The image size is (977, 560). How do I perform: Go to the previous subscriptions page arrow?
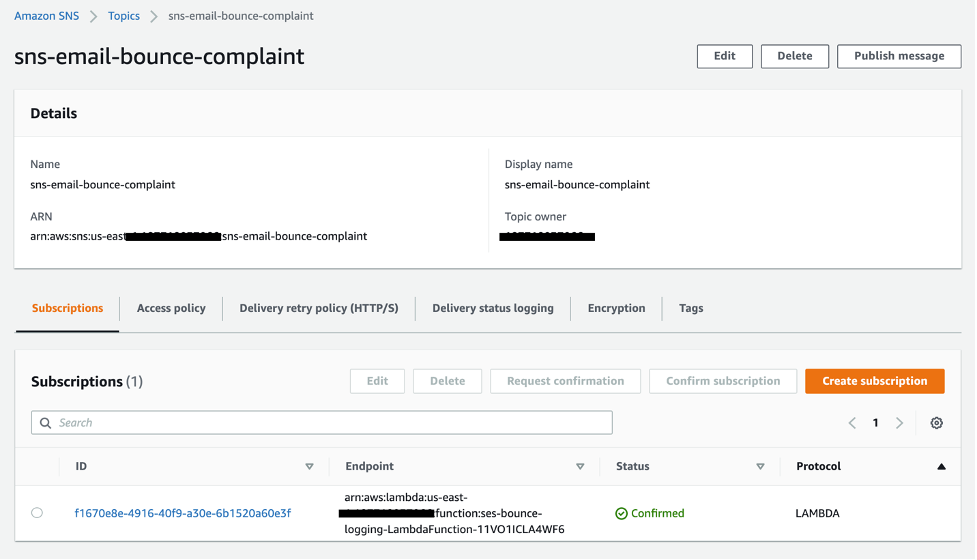pos(852,423)
